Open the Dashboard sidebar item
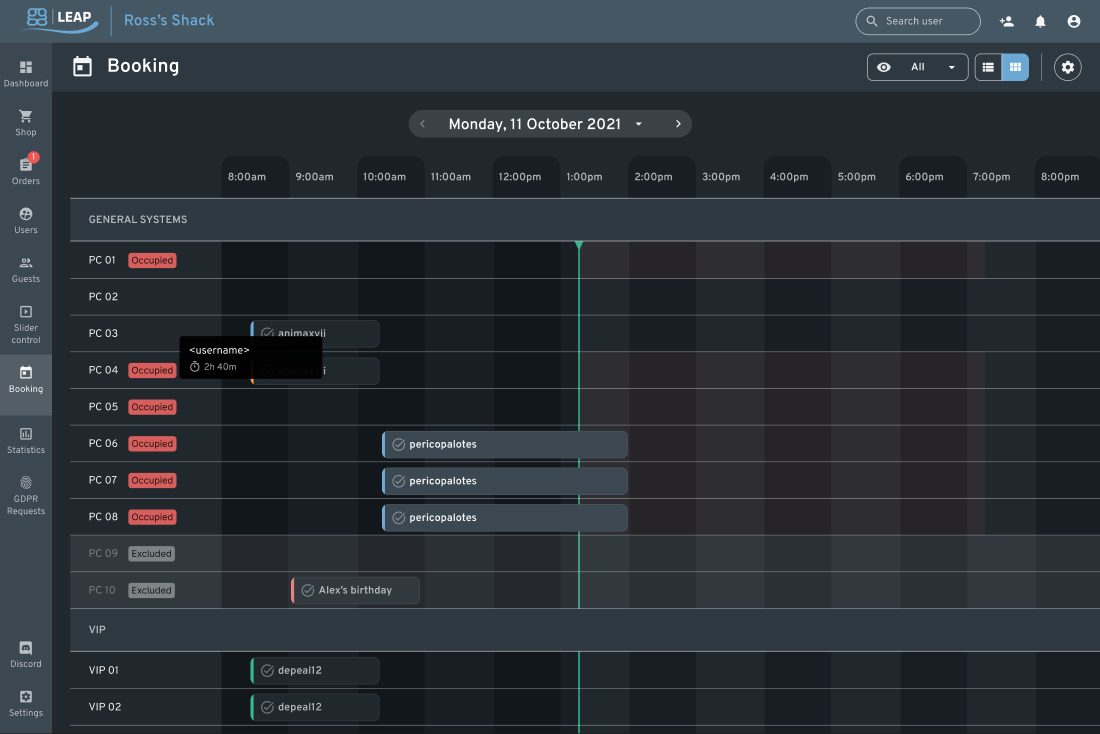 point(25,74)
